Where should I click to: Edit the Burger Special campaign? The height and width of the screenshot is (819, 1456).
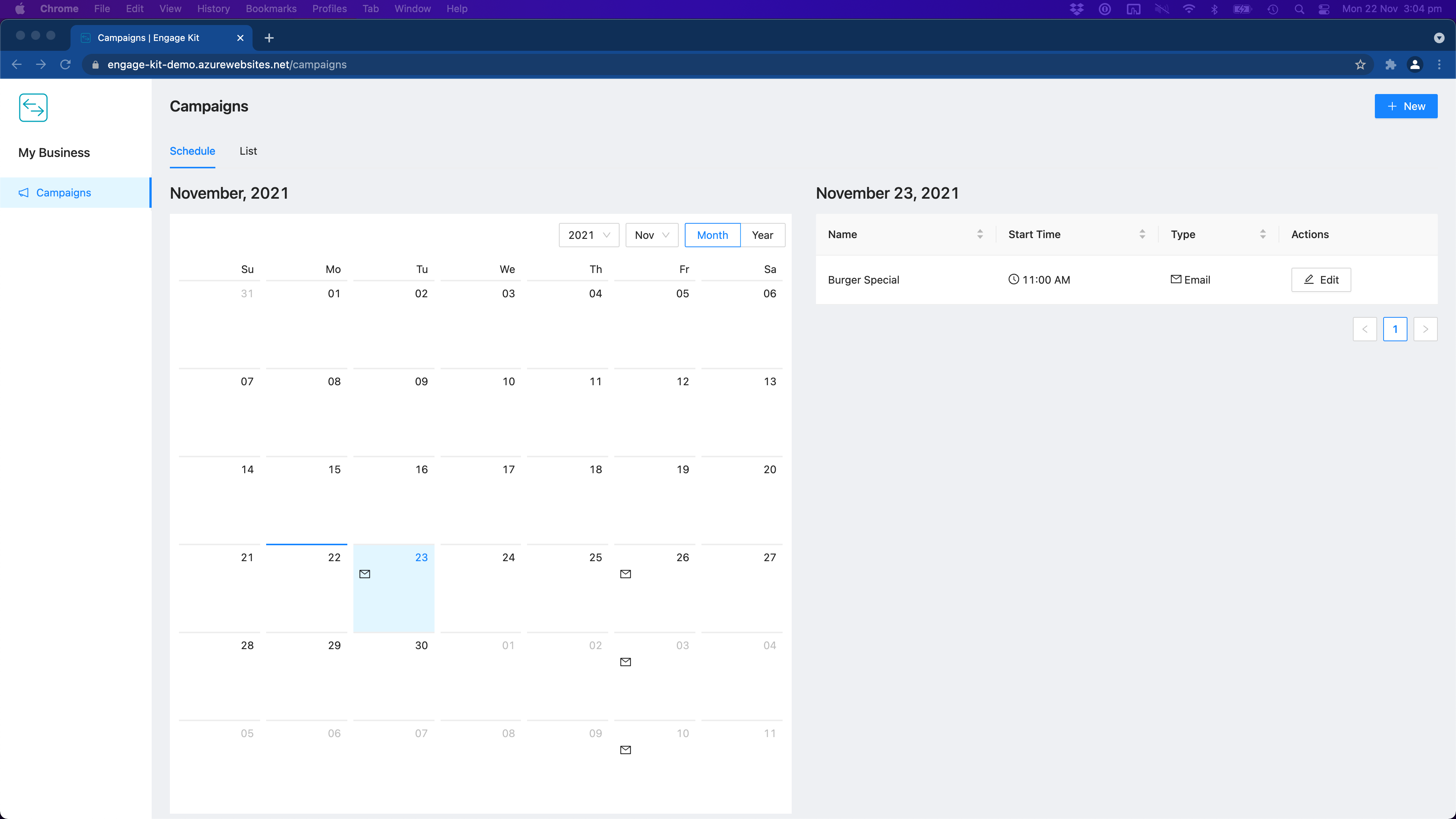click(x=1320, y=280)
